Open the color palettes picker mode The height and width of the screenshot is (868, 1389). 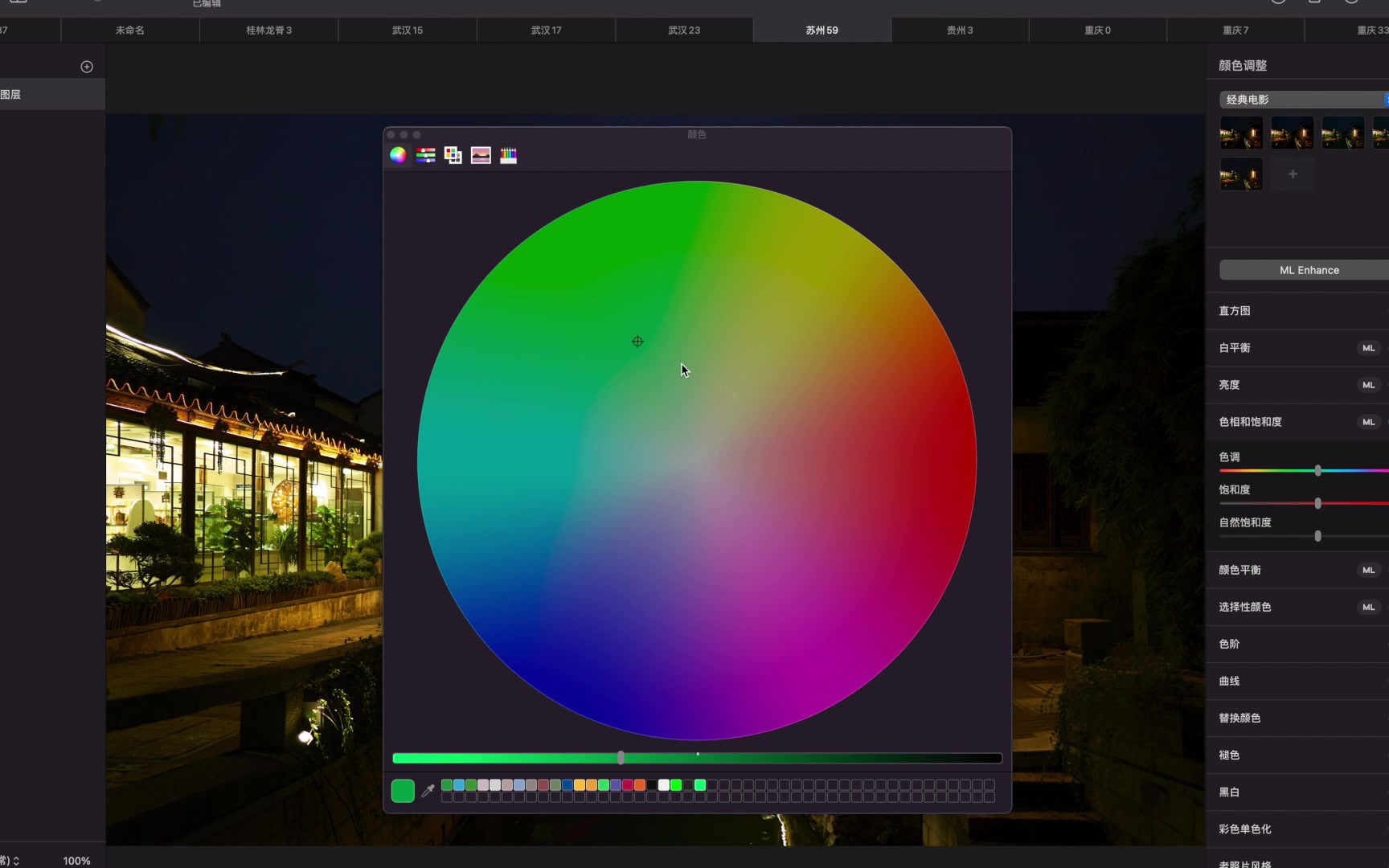(453, 155)
